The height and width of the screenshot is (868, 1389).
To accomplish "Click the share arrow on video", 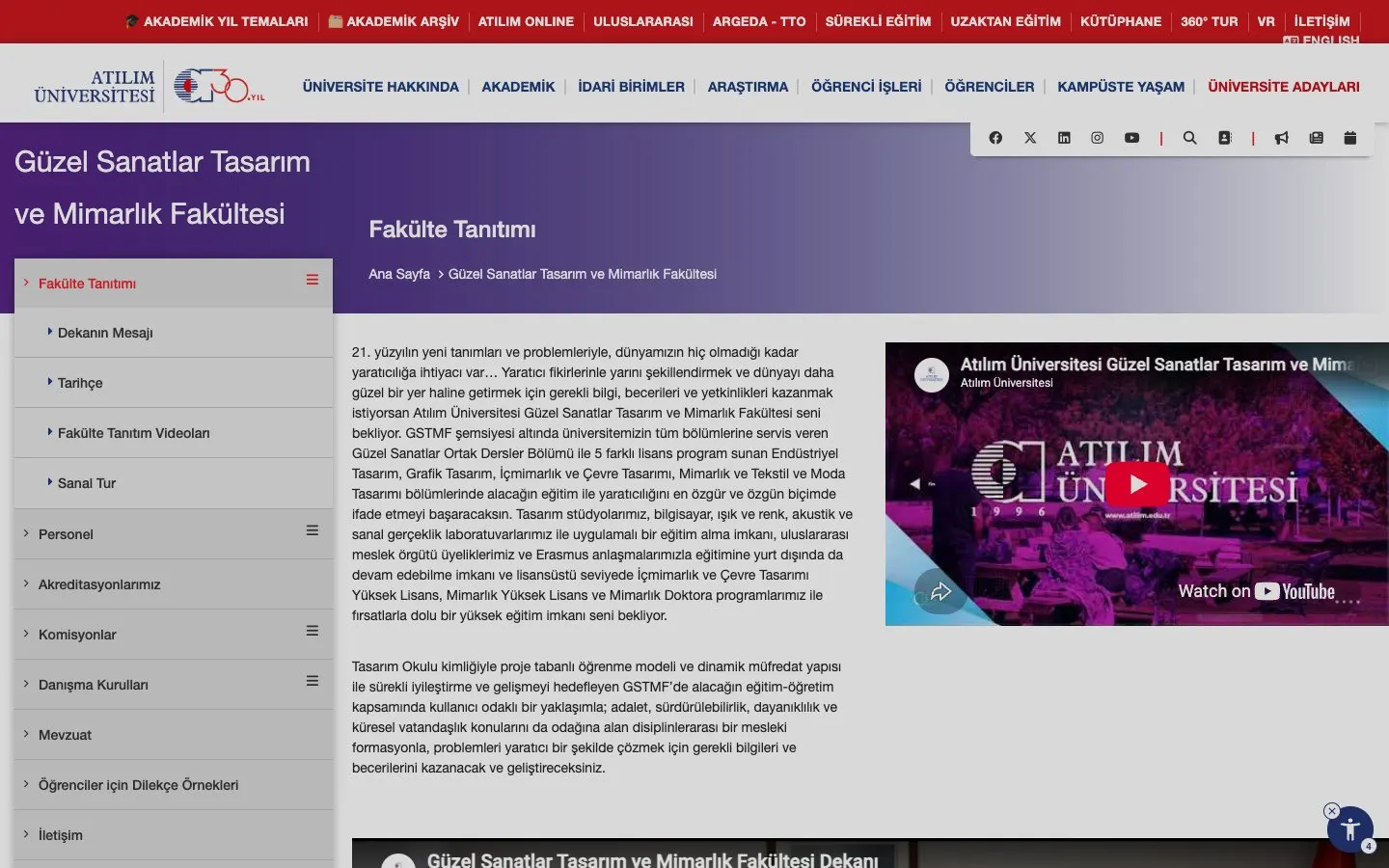I will click(x=940, y=591).
